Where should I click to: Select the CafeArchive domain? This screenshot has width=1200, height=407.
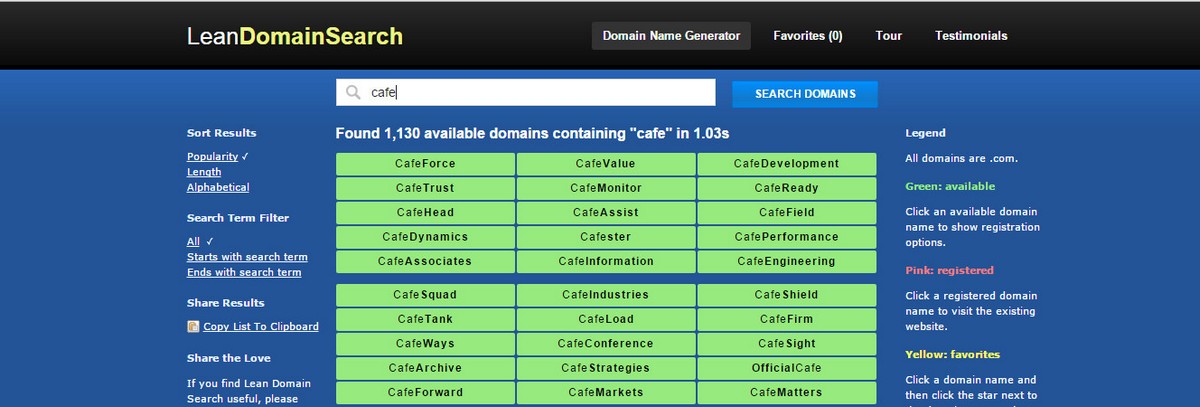425,368
